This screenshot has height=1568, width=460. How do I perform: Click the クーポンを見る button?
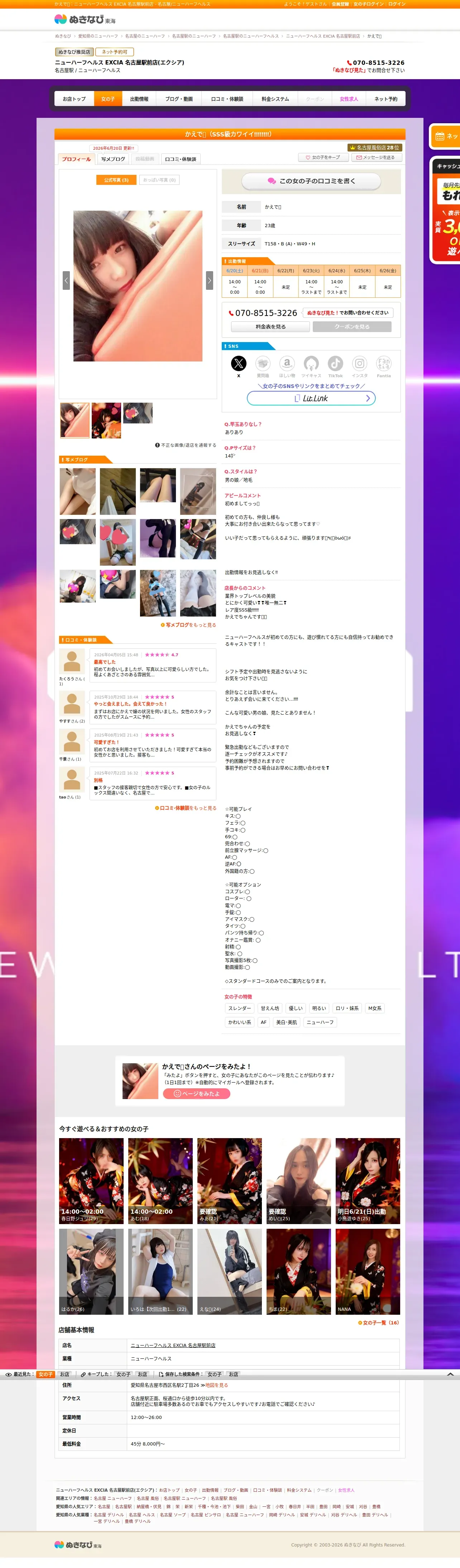tap(352, 327)
